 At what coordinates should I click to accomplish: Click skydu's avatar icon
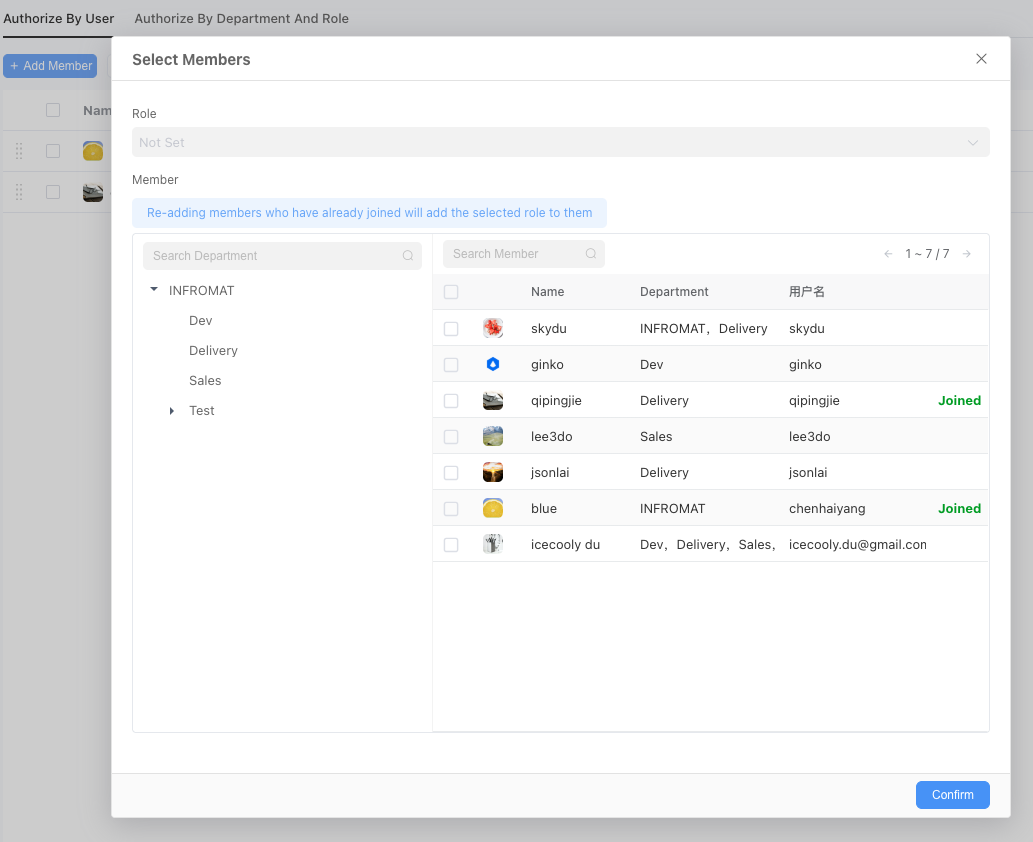[x=492, y=328]
